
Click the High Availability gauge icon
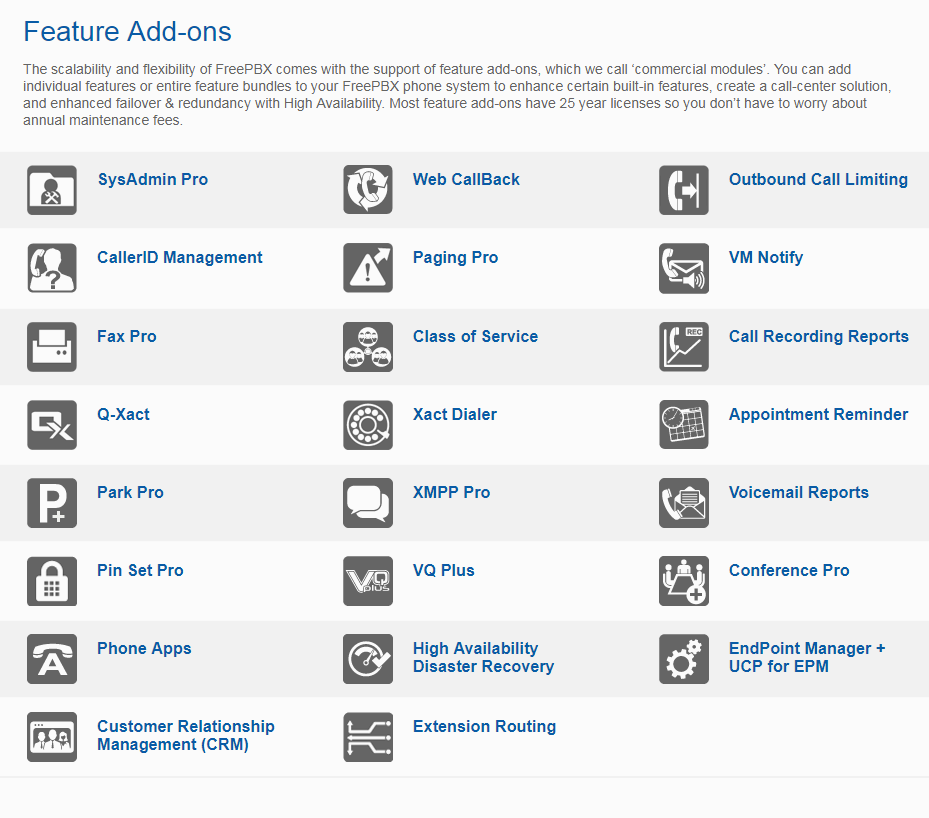coord(368,659)
